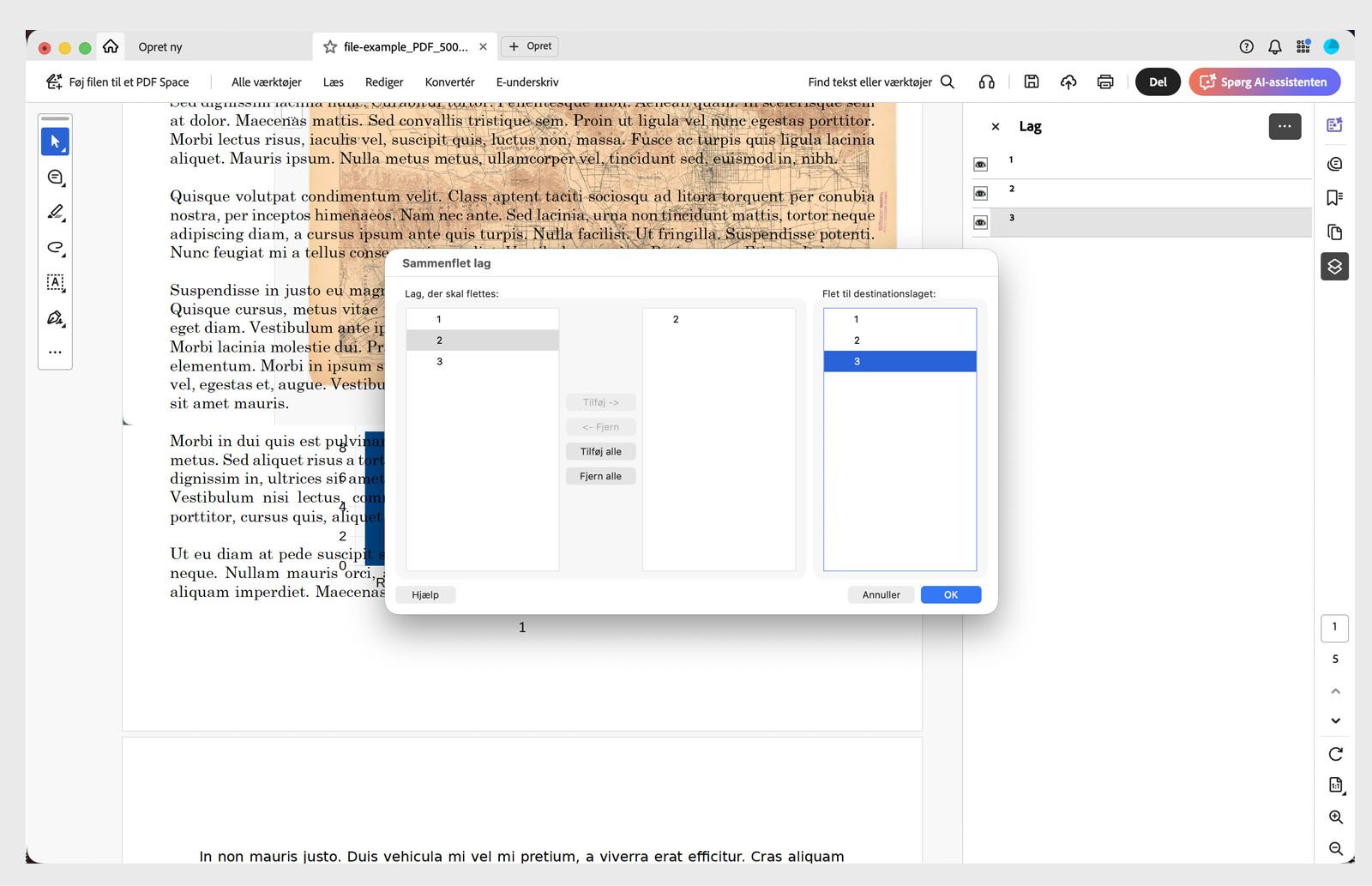Screen dimensions: 1372x886
Task: Confirm merge with OK button
Action: (x=951, y=594)
